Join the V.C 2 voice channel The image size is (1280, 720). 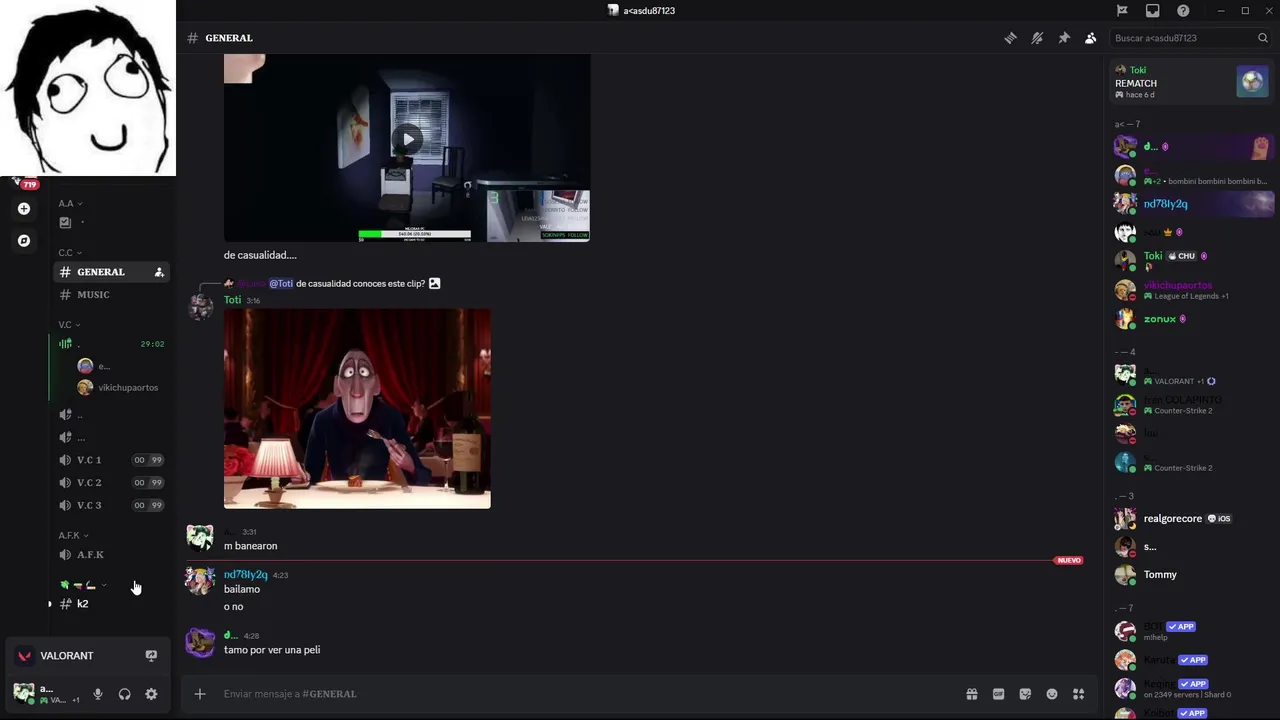(x=111, y=482)
